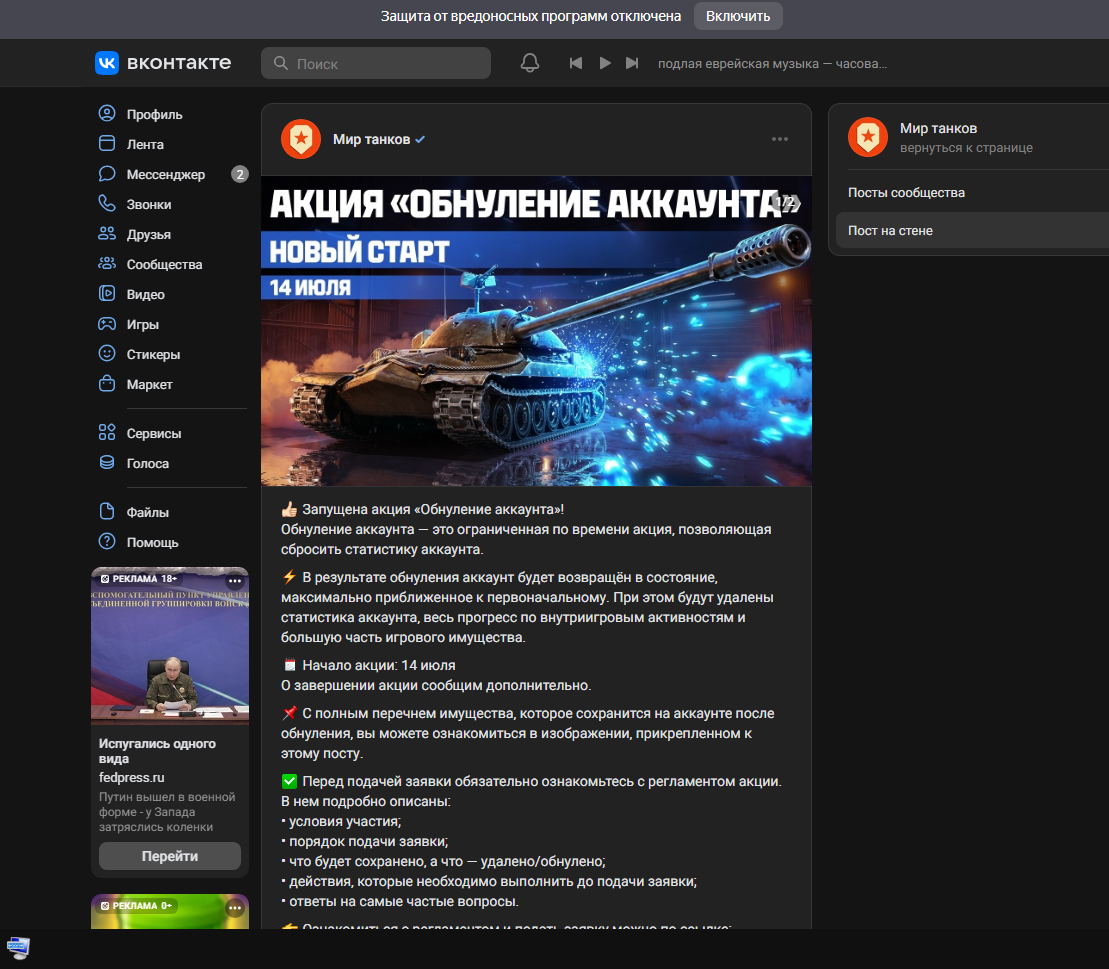Click the Игры gamepad icon
The image size is (1109, 969).
coord(107,324)
